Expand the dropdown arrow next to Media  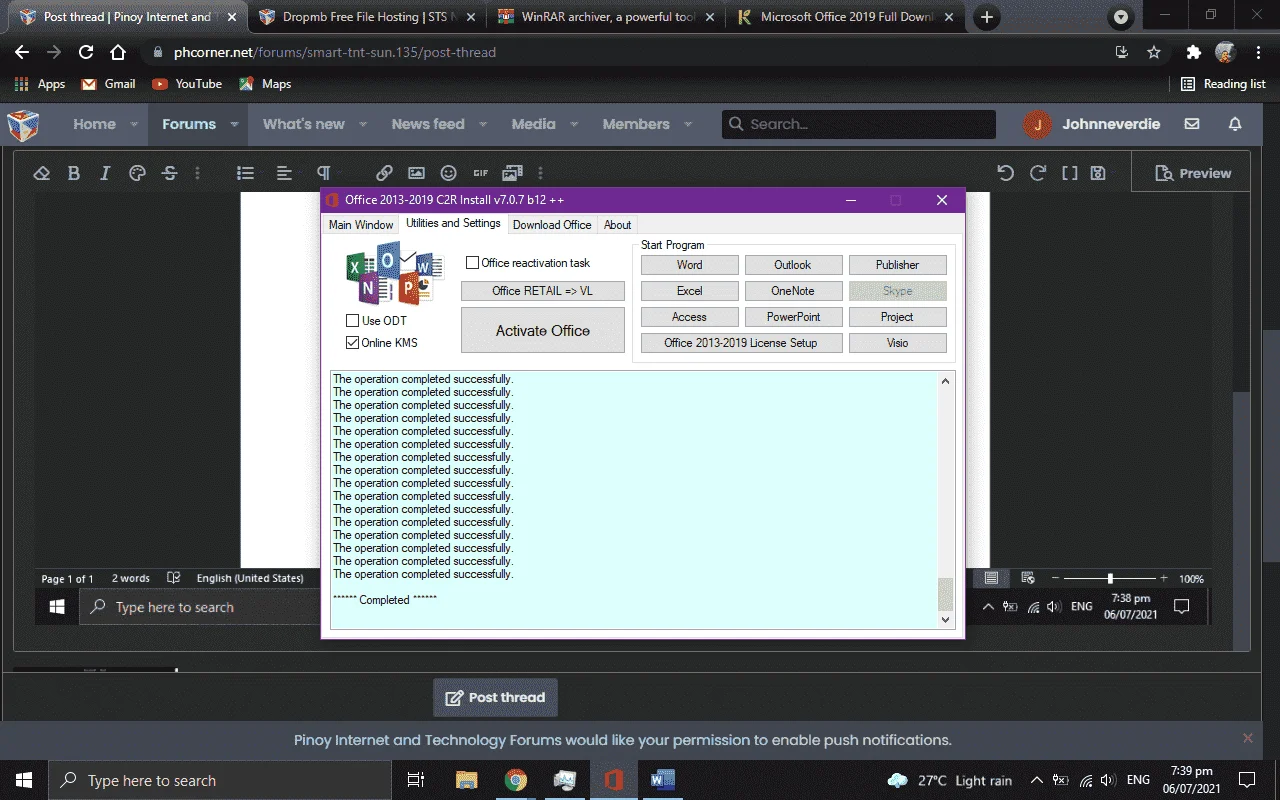(x=574, y=125)
